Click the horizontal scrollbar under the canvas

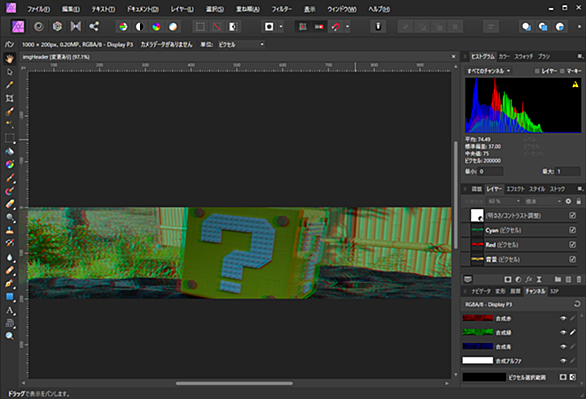pyautogui.click(x=234, y=383)
